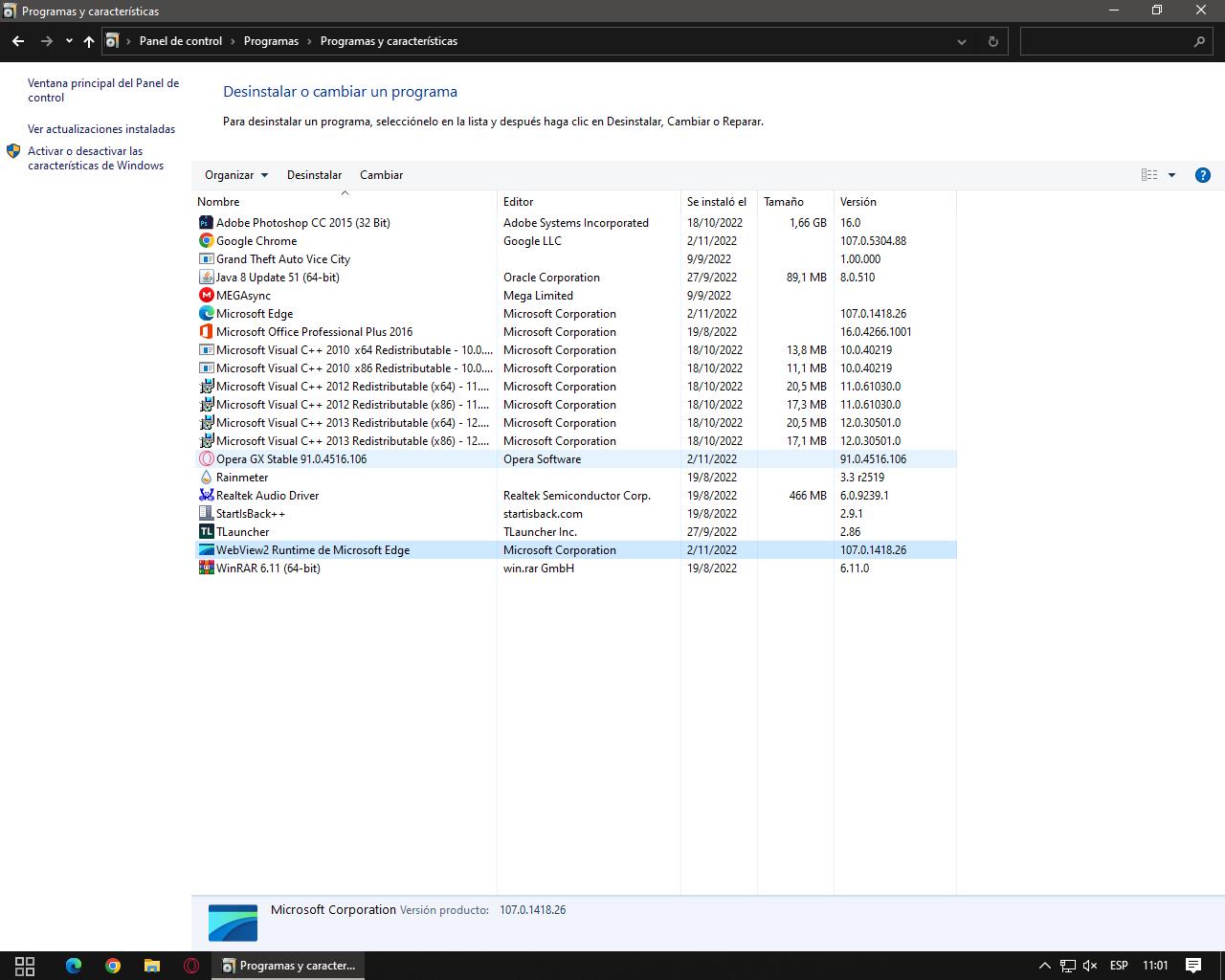Click the help question mark icon
This screenshot has width=1225, height=980.
[x=1203, y=175]
